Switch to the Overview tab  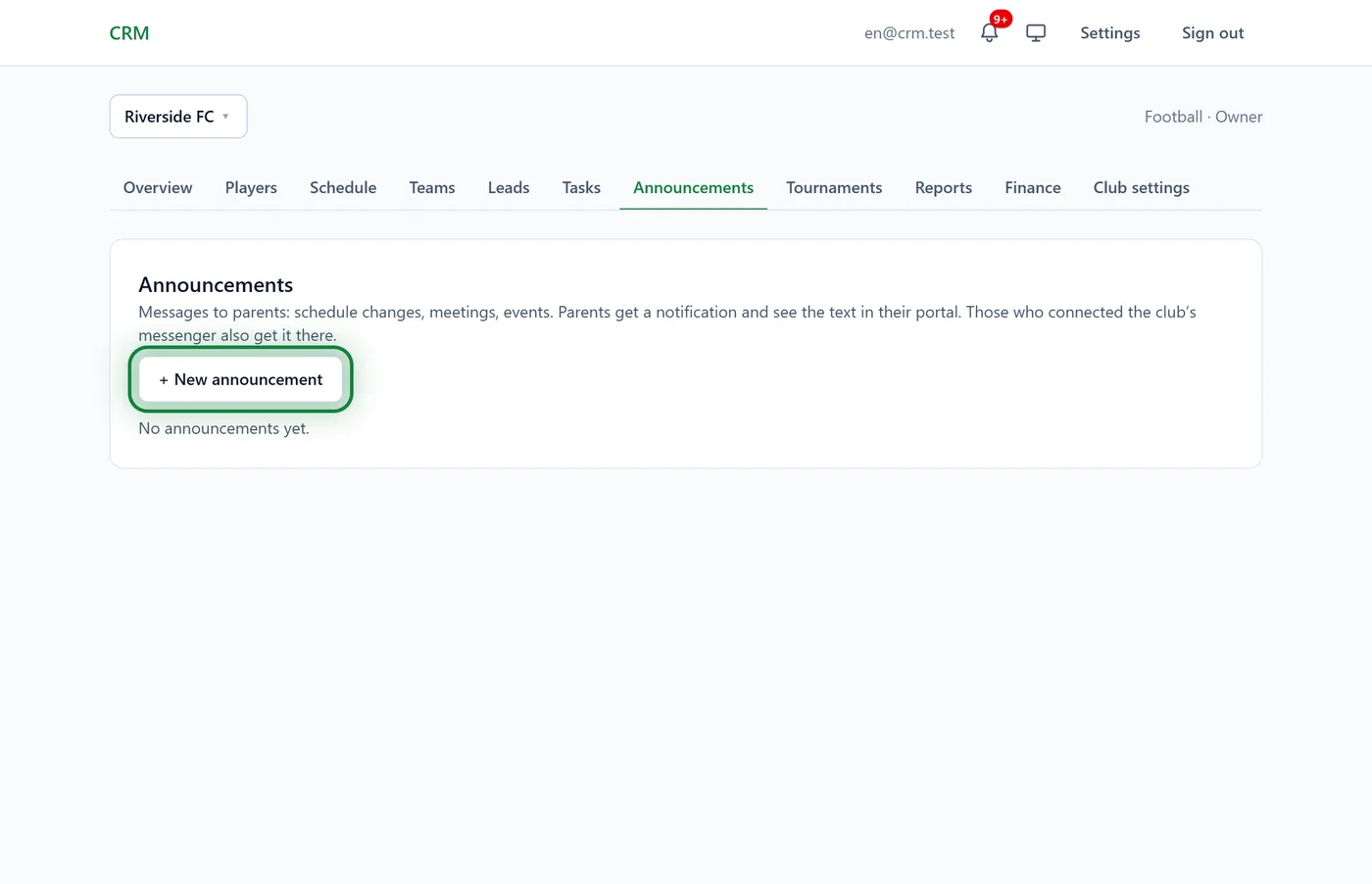pos(158,187)
